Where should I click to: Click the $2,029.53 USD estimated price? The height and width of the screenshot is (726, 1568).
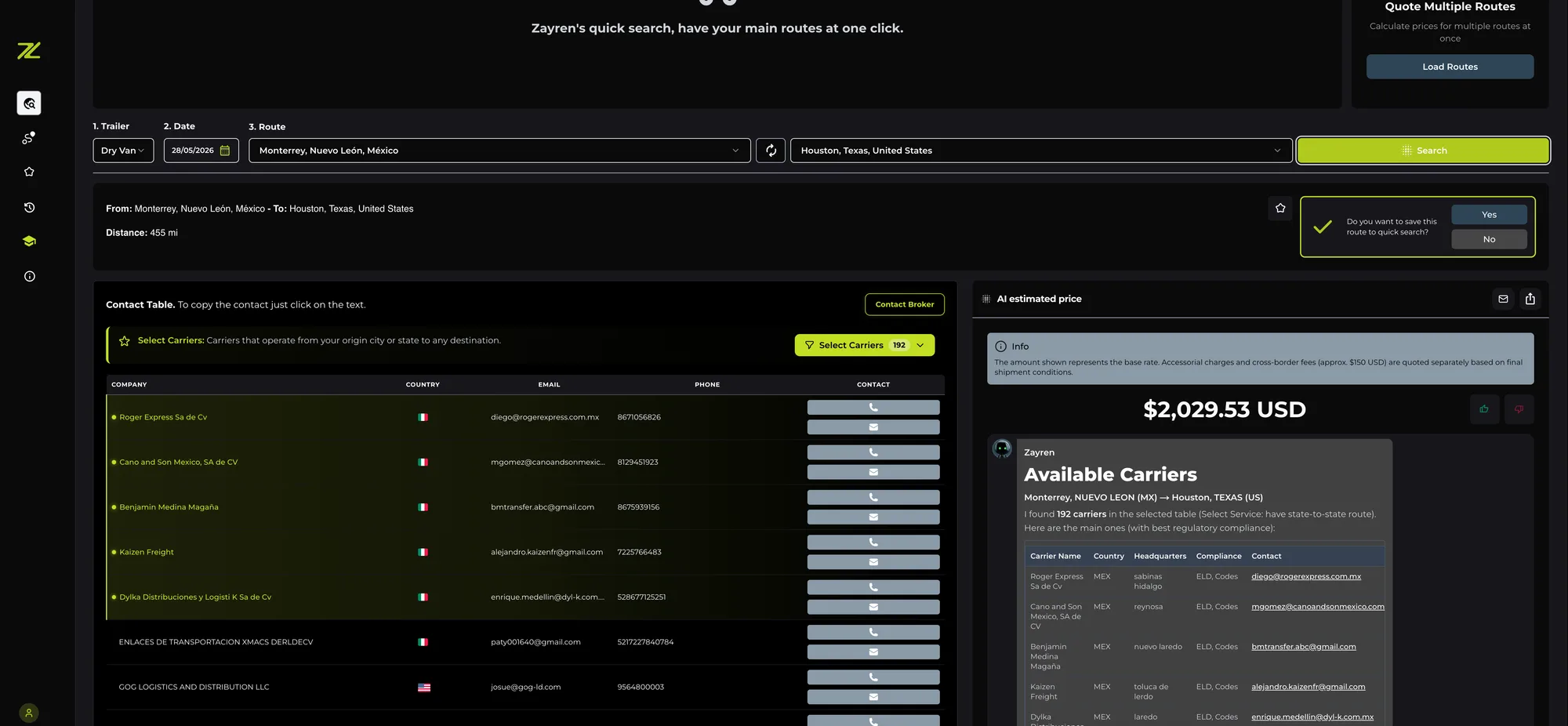coord(1225,409)
